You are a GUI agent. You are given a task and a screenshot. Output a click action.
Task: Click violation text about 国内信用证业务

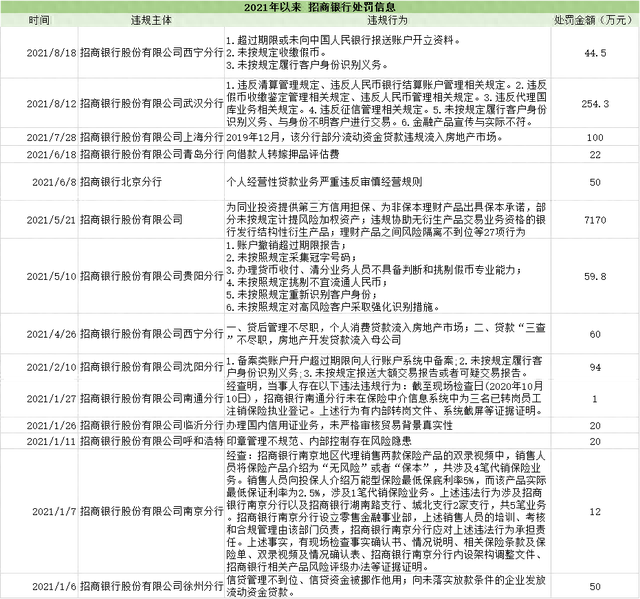[x=340, y=426]
